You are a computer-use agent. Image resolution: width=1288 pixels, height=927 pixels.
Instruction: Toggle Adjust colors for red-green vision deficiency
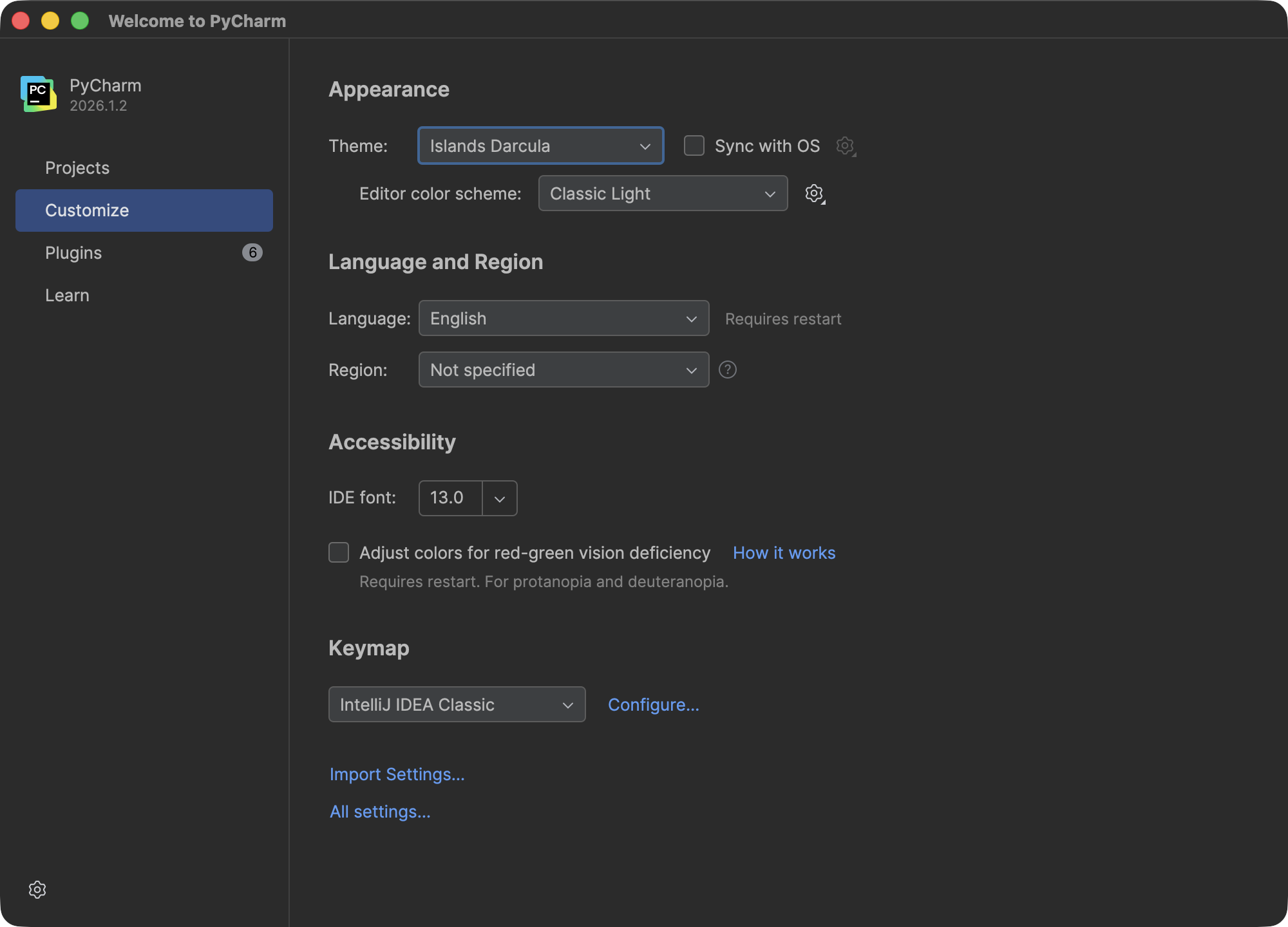pos(339,552)
